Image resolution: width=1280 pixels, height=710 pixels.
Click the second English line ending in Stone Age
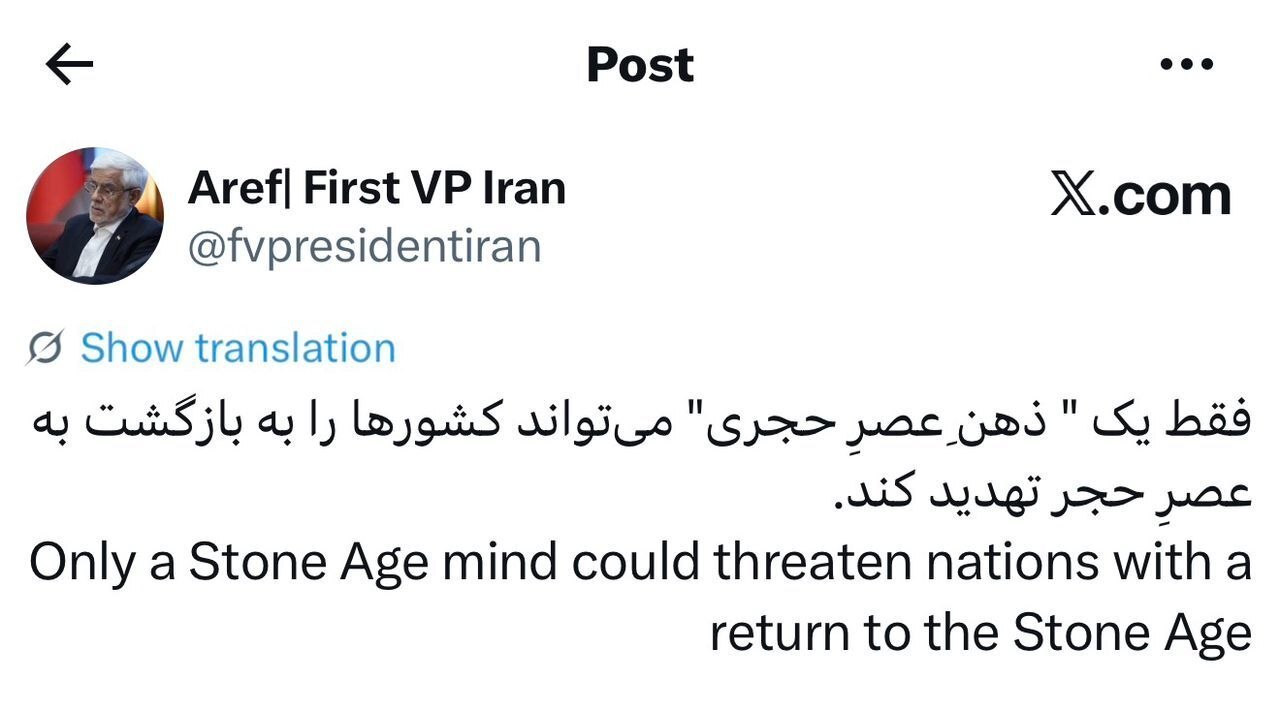coord(978,631)
